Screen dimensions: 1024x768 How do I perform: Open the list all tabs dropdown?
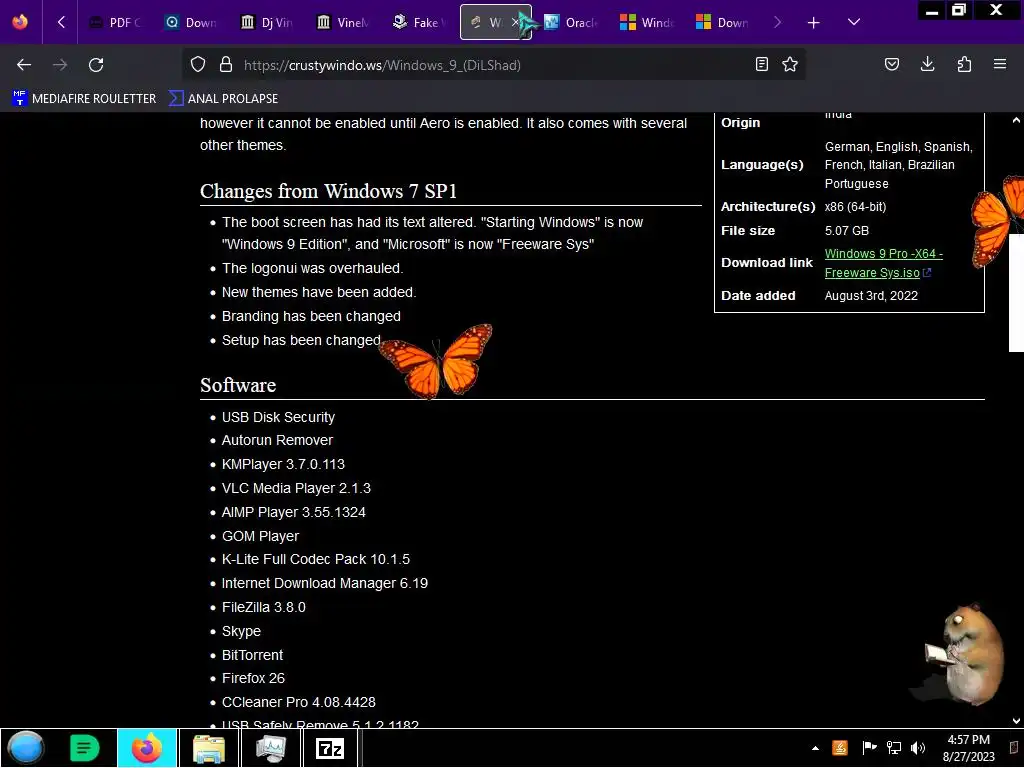pos(854,22)
